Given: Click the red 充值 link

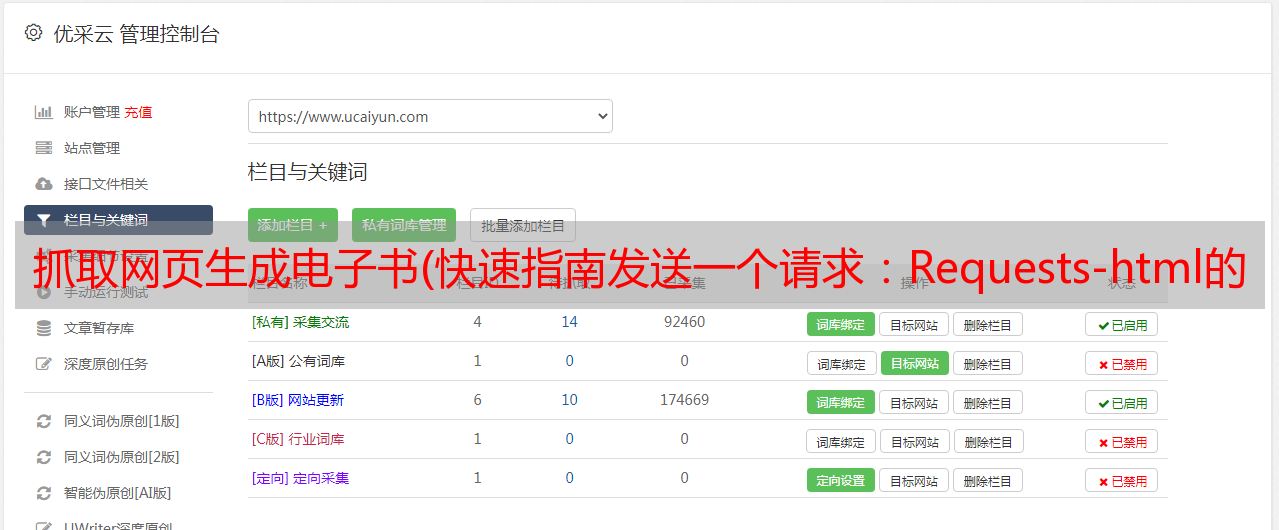Looking at the screenshot, I should (x=139, y=112).
